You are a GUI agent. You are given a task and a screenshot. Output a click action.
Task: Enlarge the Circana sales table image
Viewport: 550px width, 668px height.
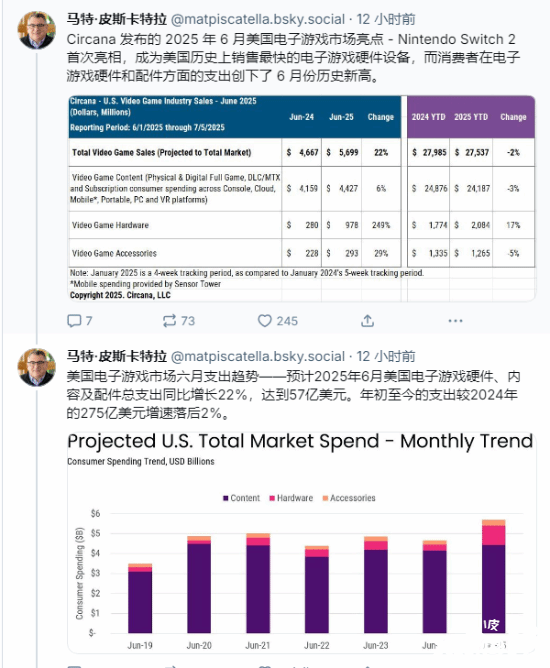pyautogui.click(x=302, y=199)
